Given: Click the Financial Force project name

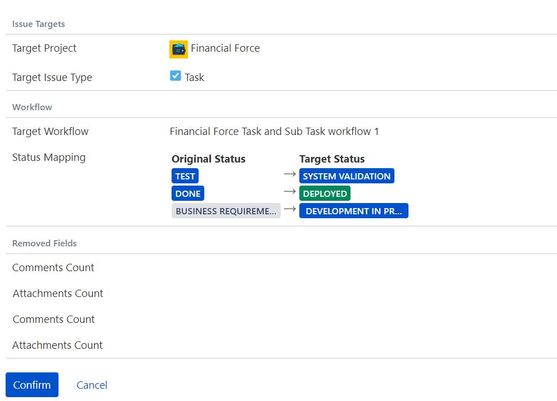Looking at the screenshot, I should point(225,48).
